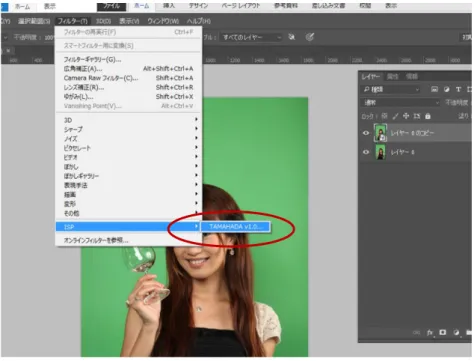Click the lock all padlock icon
This screenshot has height=361, width=474.
428,116
